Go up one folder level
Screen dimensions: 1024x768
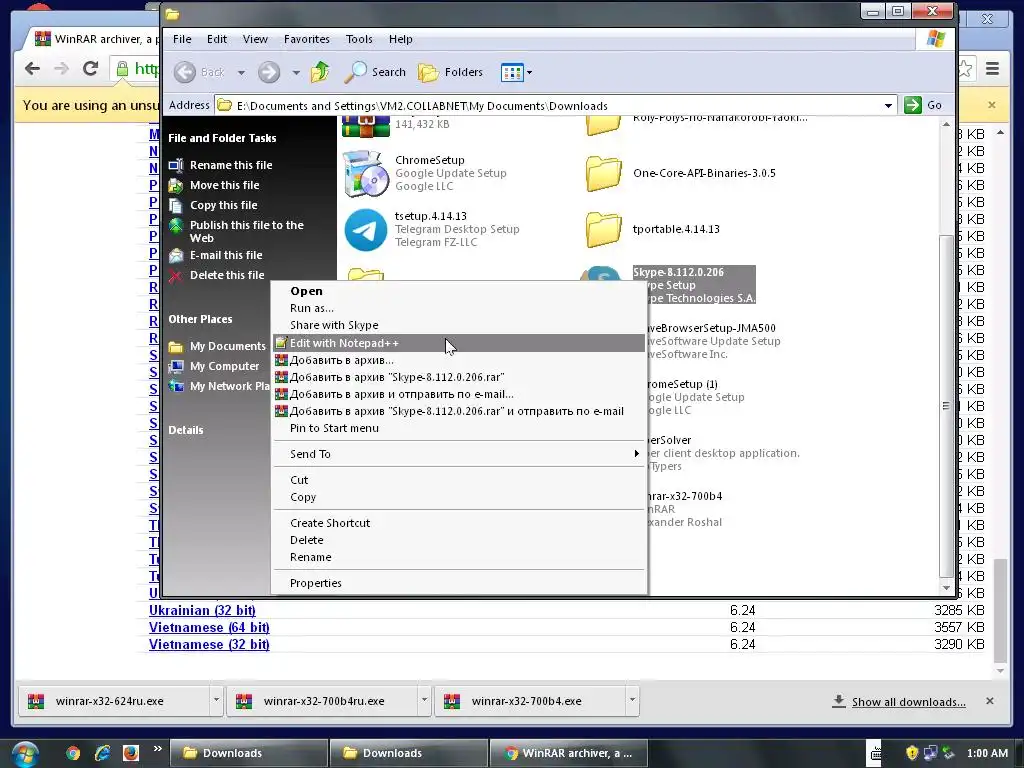tap(320, 72)
